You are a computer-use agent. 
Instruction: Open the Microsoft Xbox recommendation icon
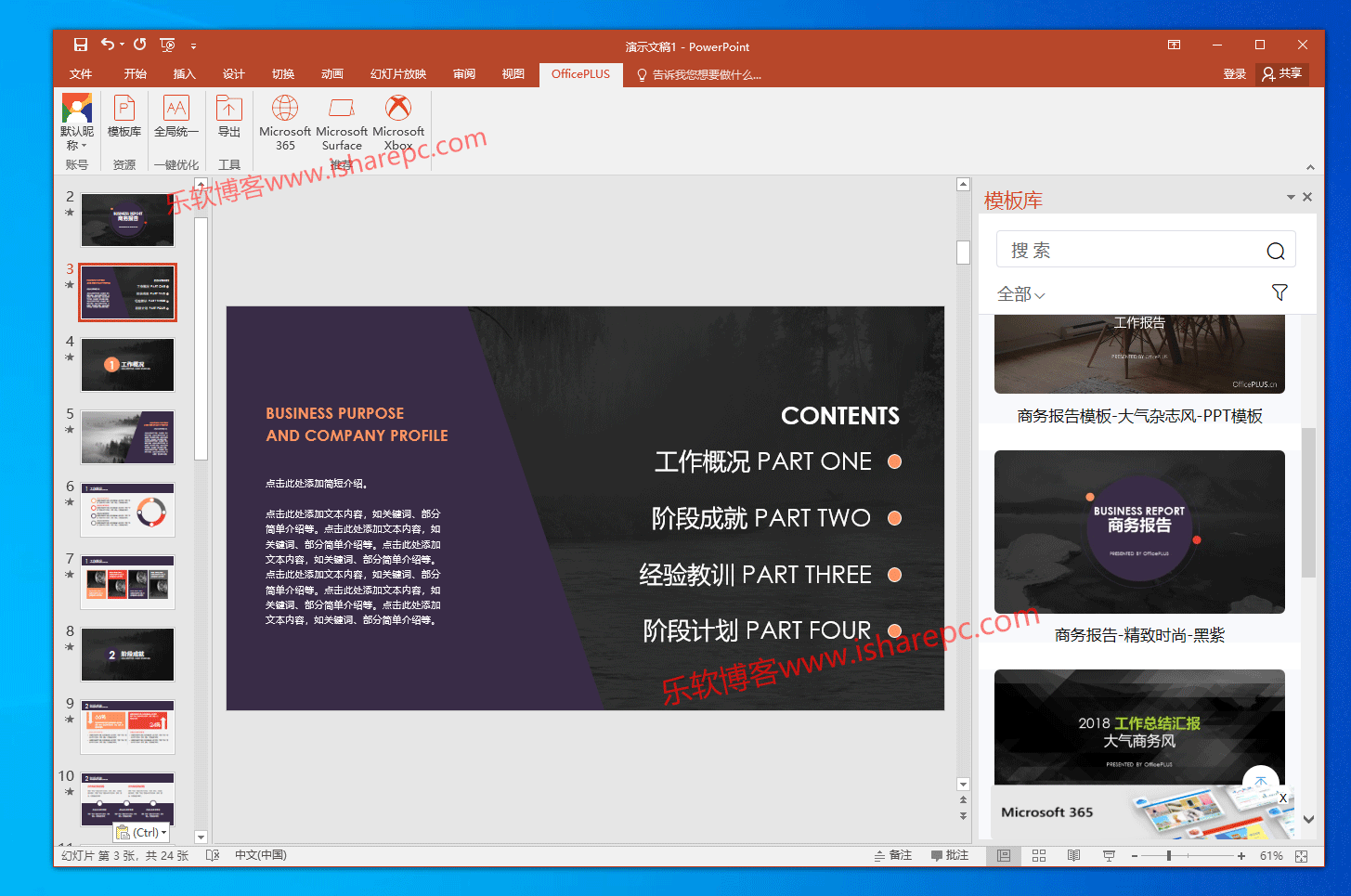click(x=398, y=122)
